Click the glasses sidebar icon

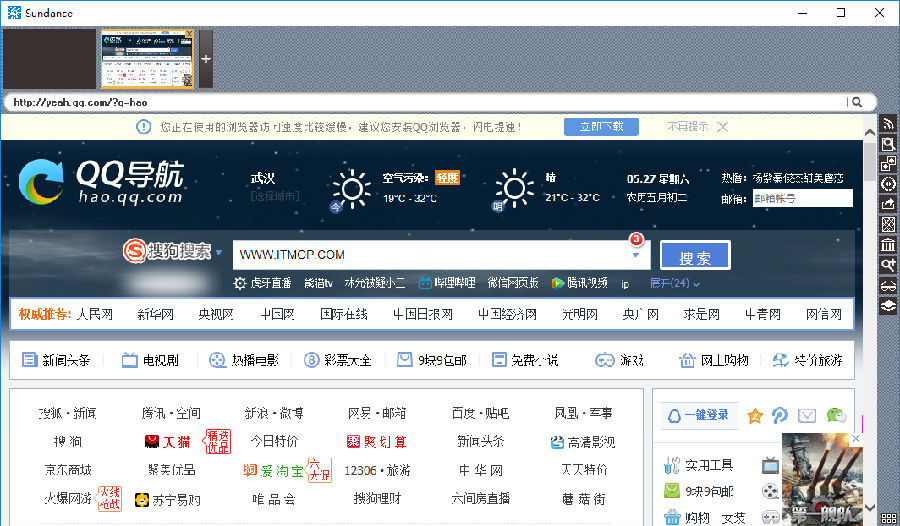(888, 285)
